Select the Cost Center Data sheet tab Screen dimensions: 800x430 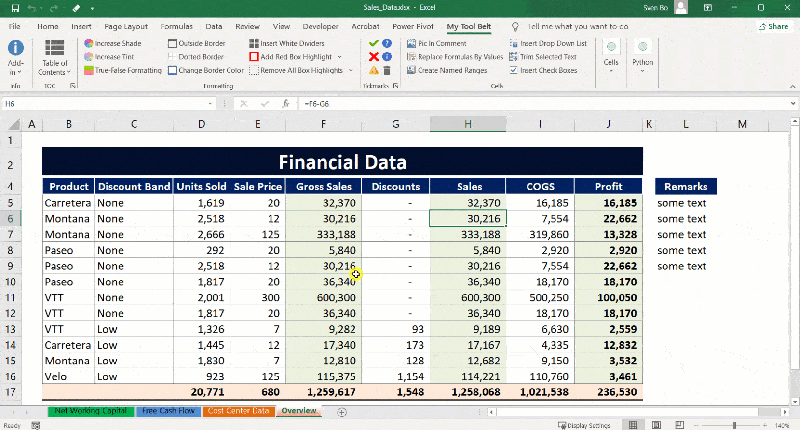238,411
